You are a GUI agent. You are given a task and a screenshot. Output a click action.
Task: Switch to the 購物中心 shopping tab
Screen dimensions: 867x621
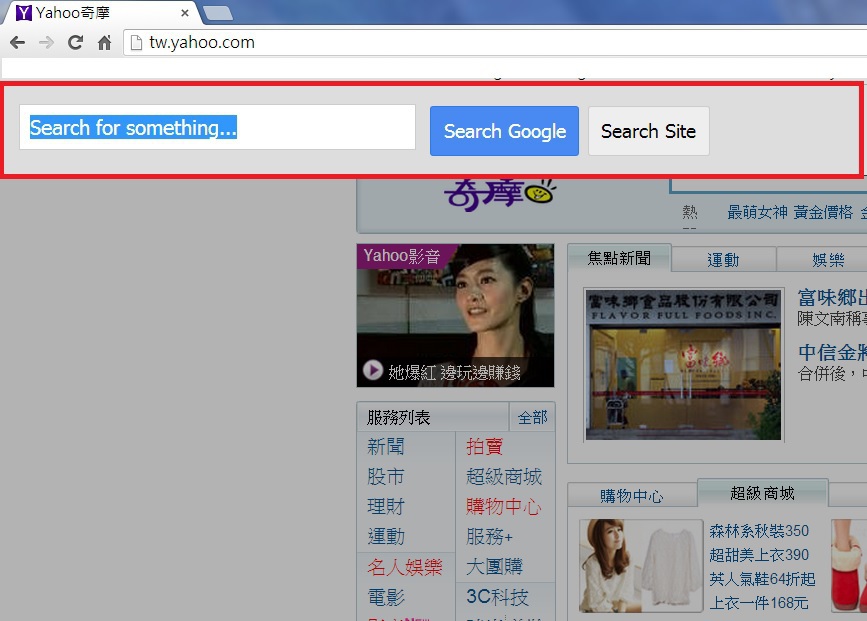632,495
